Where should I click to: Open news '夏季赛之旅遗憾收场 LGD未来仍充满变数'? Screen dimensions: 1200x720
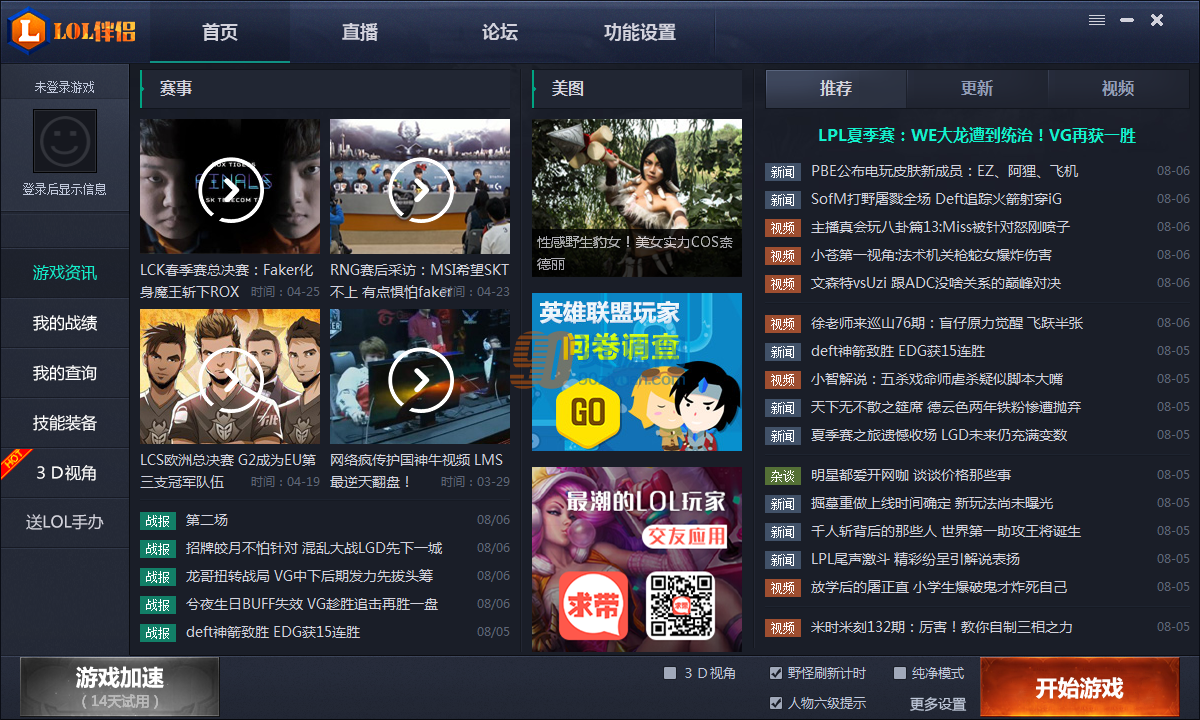(x=939, y=436)
